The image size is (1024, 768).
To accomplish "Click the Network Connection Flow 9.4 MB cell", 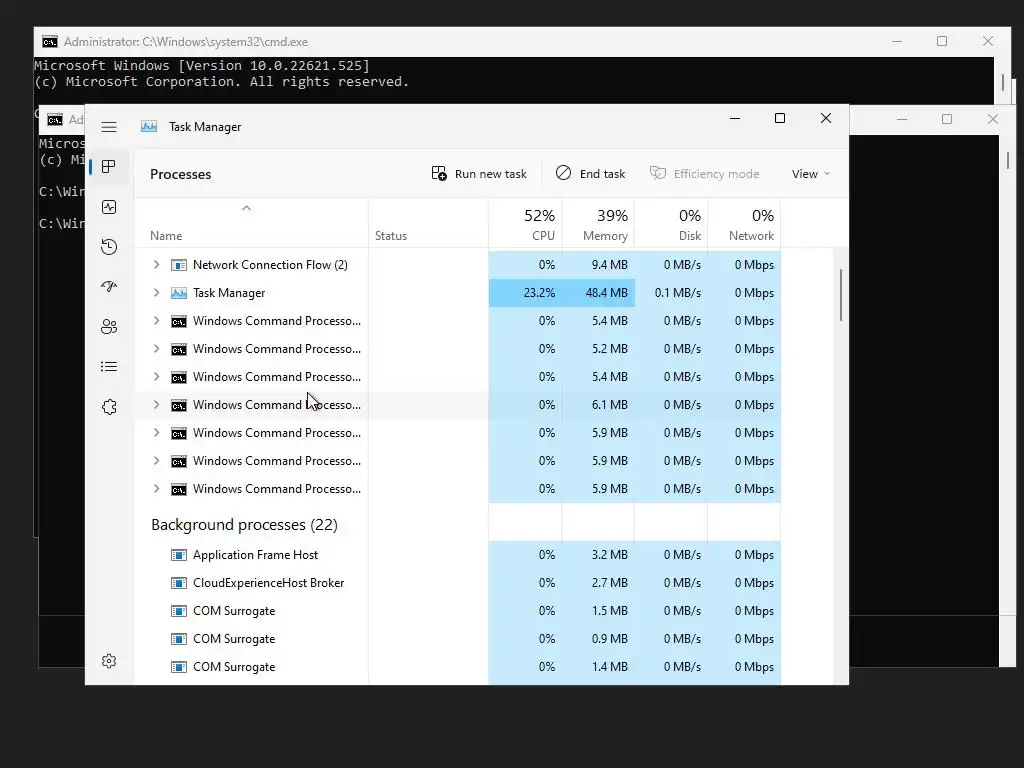I will tap(598, 264).
